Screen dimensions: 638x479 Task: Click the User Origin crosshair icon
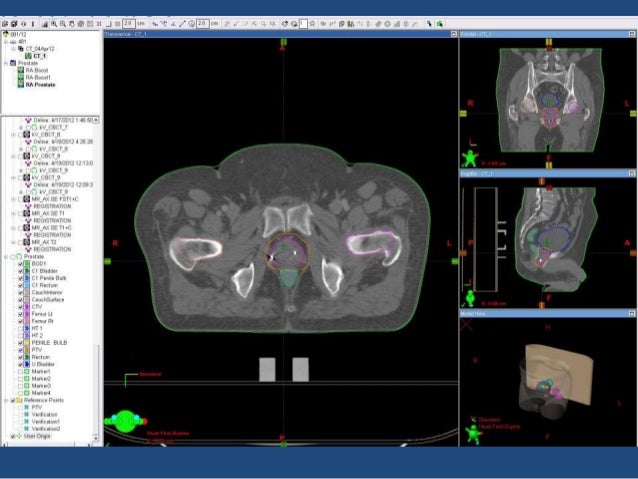click(x=19, y=436)
